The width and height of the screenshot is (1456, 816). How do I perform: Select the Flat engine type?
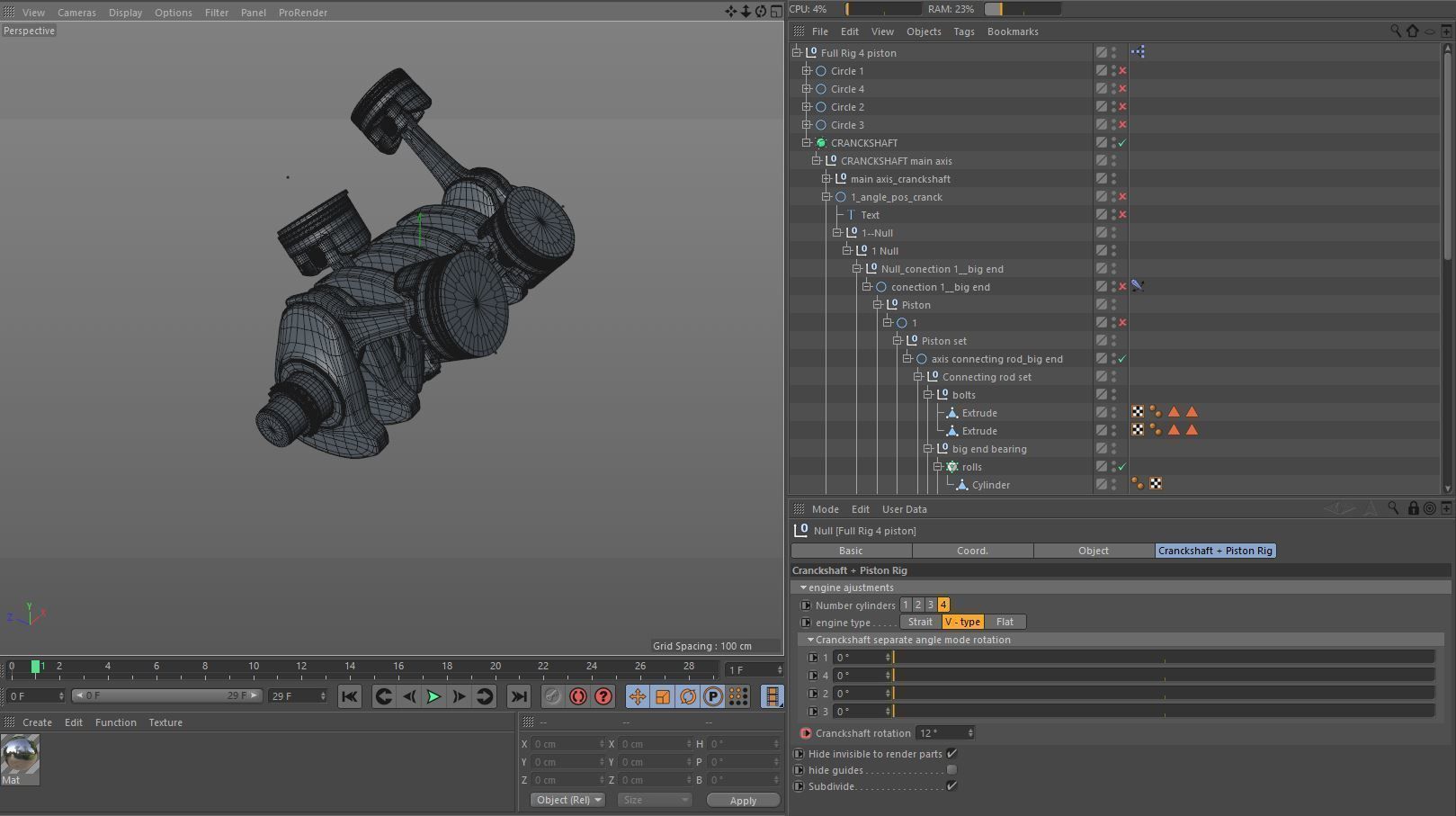pyautogui.click(x=1005, y=622)
